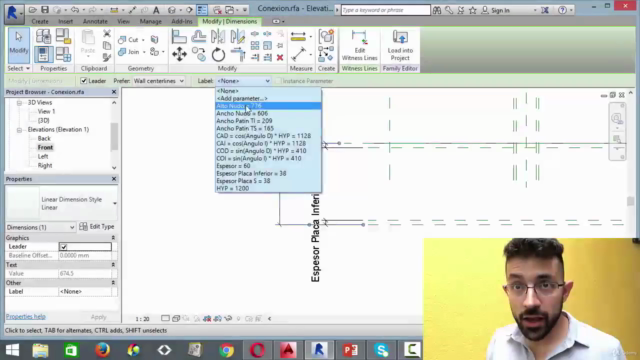The width and height of the screenshot is (640, 360).
Task: Select the Trim/Extend to Corner tool
Action: tap(238, 54)
